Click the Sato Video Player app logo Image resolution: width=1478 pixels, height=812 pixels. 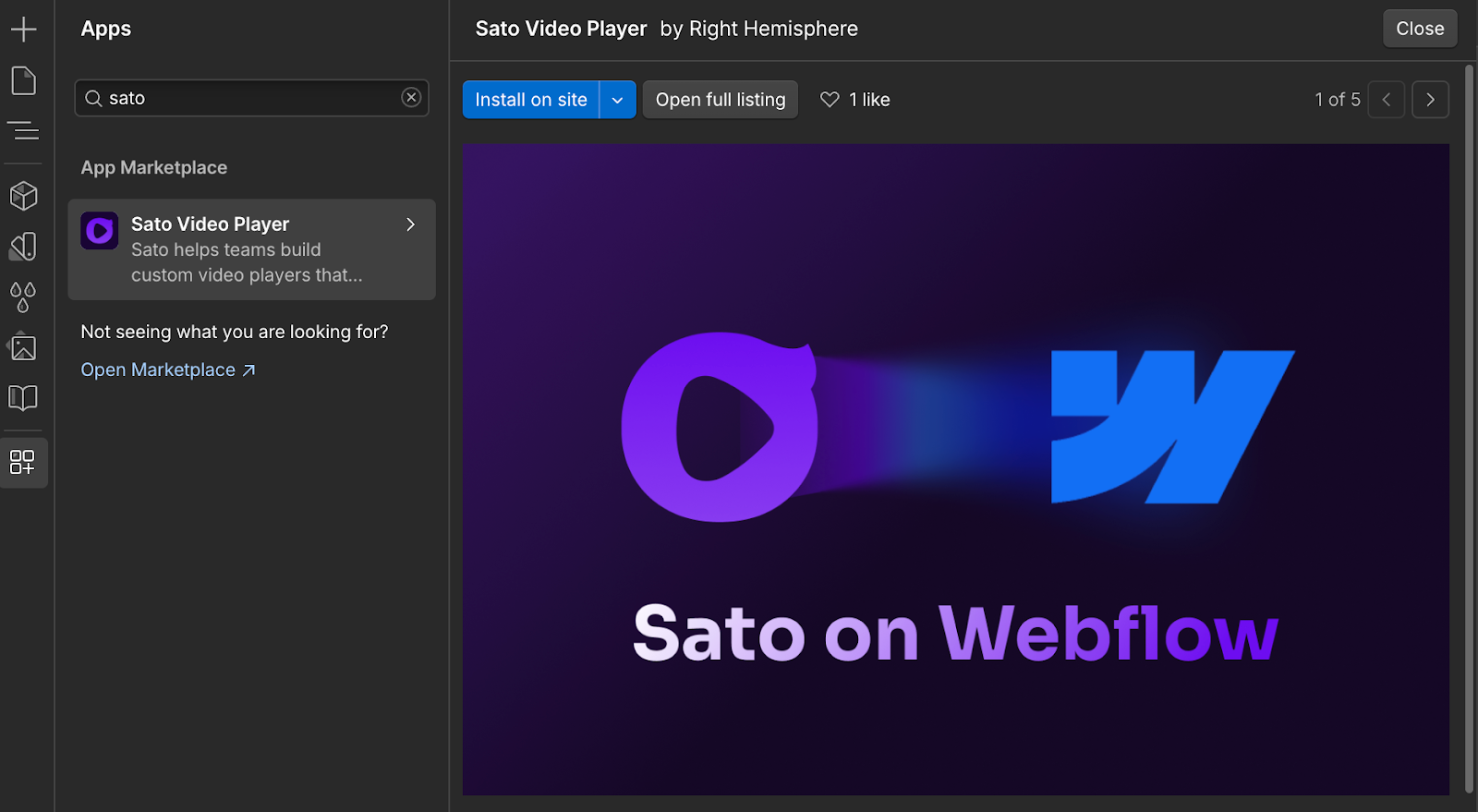pyautogui.click(x=100, y=231)
